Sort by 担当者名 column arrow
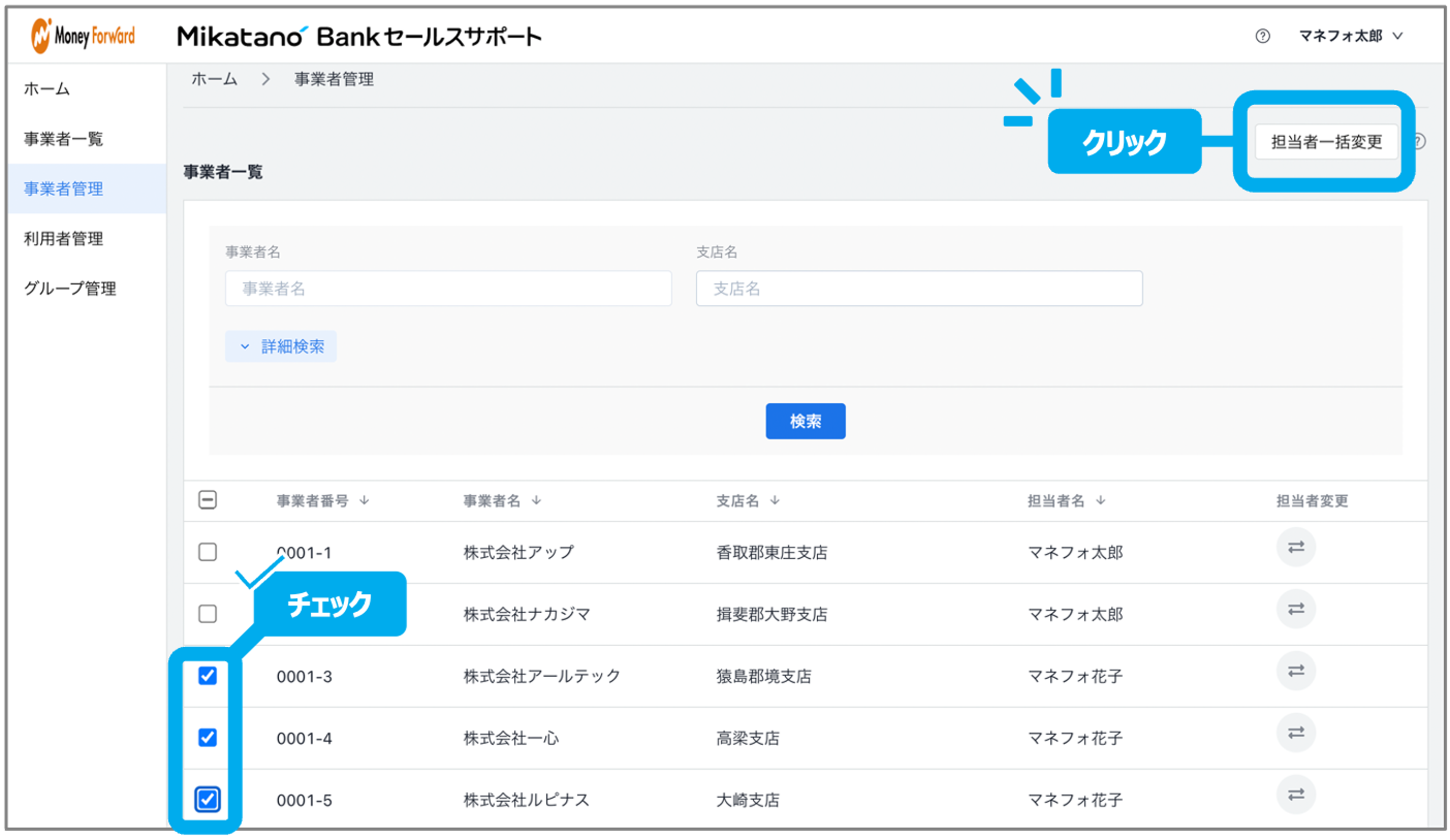This screenshot has width=1450, height=840. click(x=1101, y=501)
